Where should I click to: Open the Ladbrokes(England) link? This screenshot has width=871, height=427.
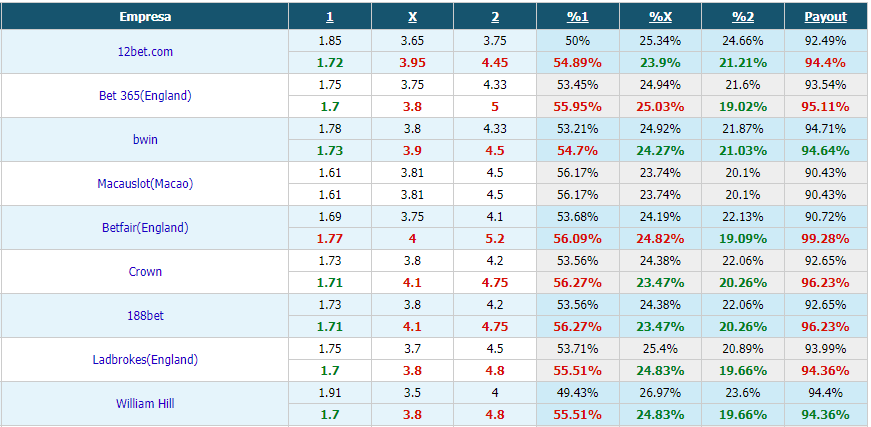click(x=145, y=359)
